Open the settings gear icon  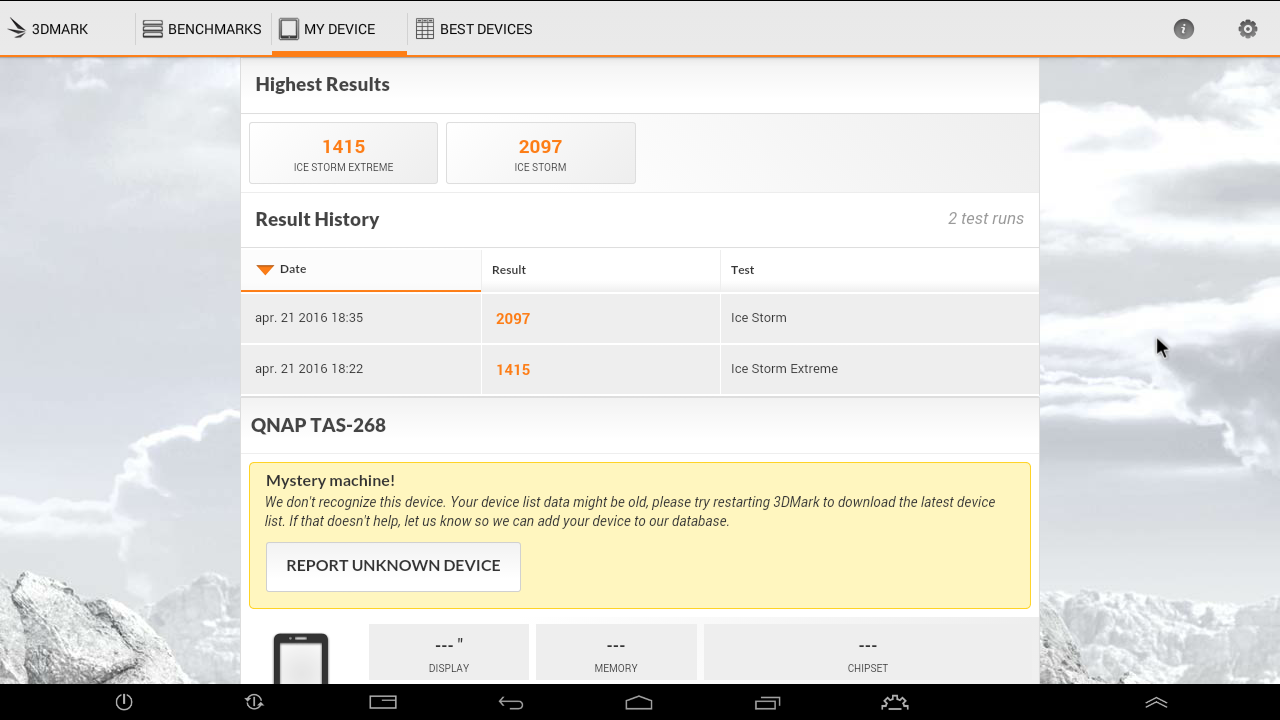tap(1248, 29)
